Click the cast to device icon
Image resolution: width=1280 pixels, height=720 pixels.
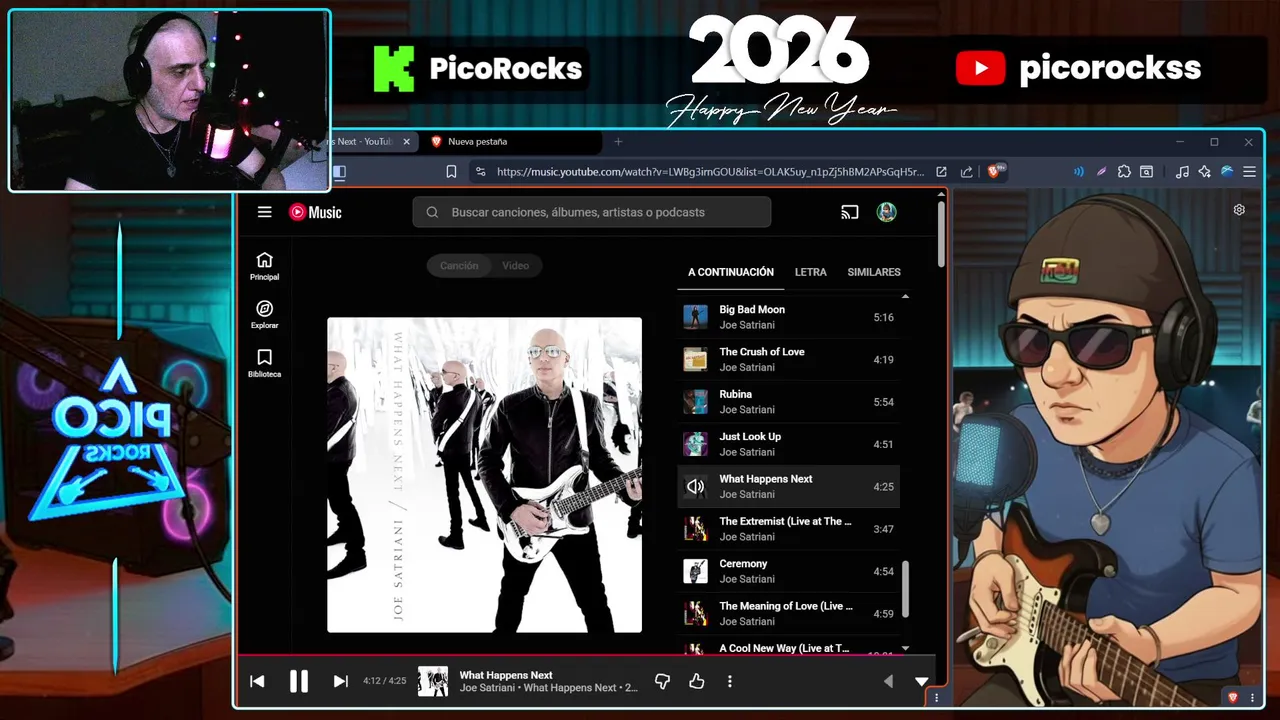tap(850, 212)
